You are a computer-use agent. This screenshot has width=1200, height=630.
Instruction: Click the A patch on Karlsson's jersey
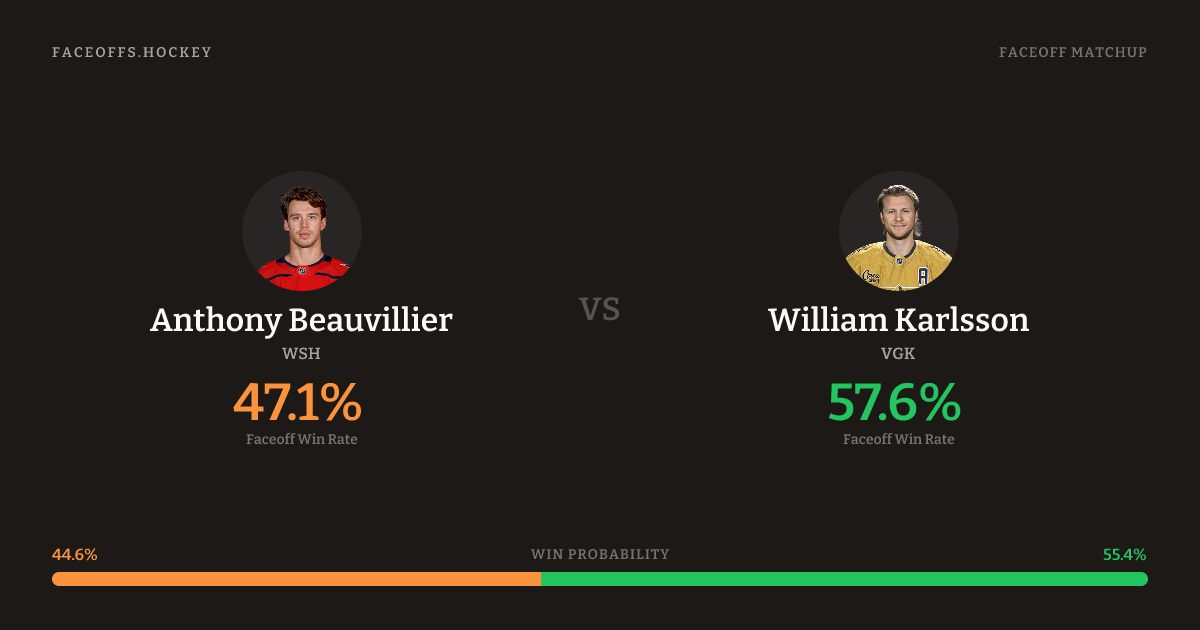point(923,275)
